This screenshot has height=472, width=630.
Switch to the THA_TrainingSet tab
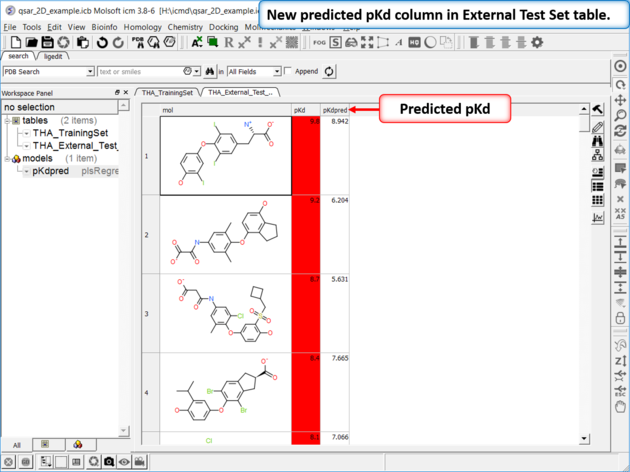(167, 92)
